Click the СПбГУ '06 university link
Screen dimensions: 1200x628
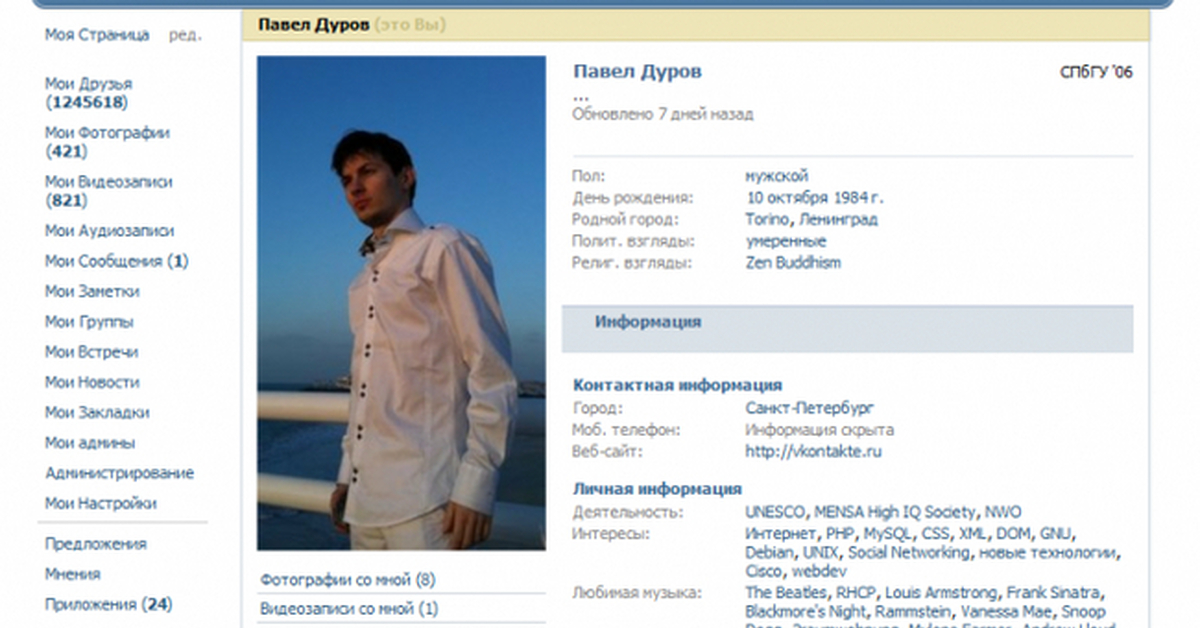[x=1096, y=72]
